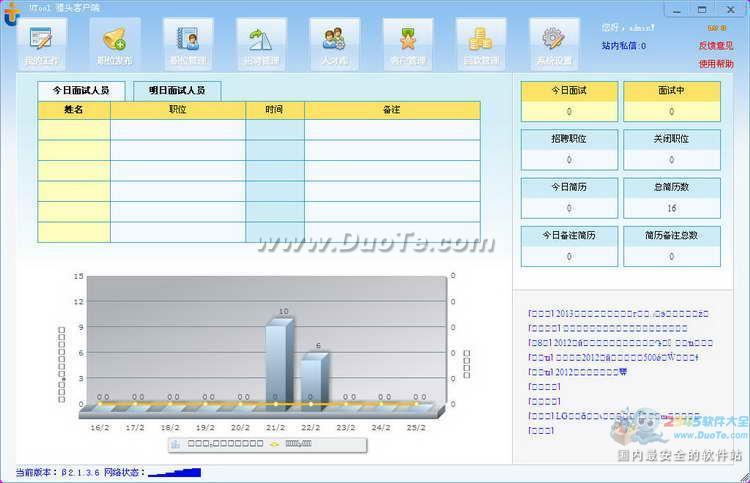Open the system settings gear icon

(554, 44)
